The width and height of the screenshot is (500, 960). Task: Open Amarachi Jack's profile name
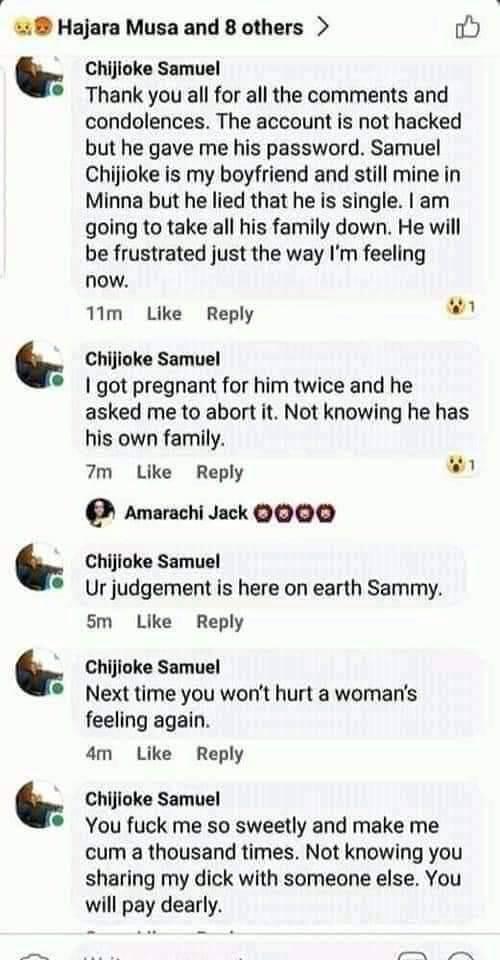tap(185, 512)
